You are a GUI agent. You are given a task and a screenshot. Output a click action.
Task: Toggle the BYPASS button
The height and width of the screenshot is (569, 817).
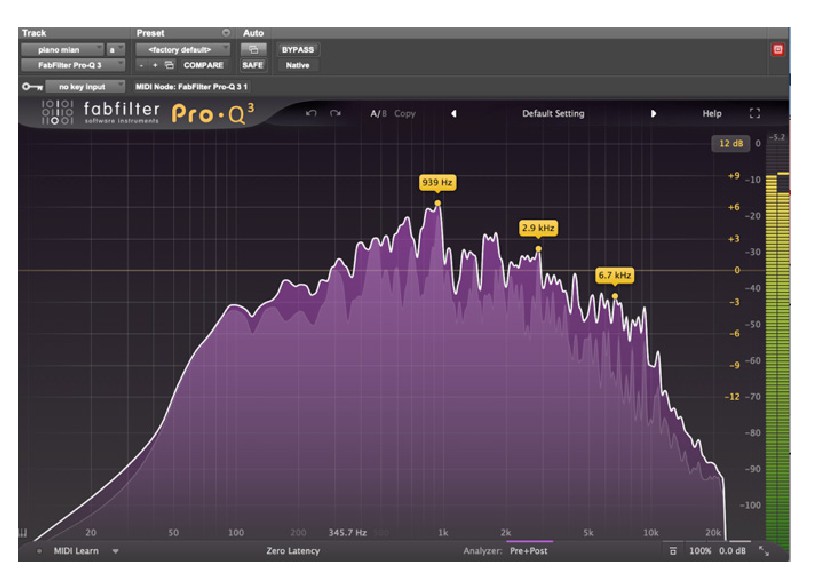298,50
